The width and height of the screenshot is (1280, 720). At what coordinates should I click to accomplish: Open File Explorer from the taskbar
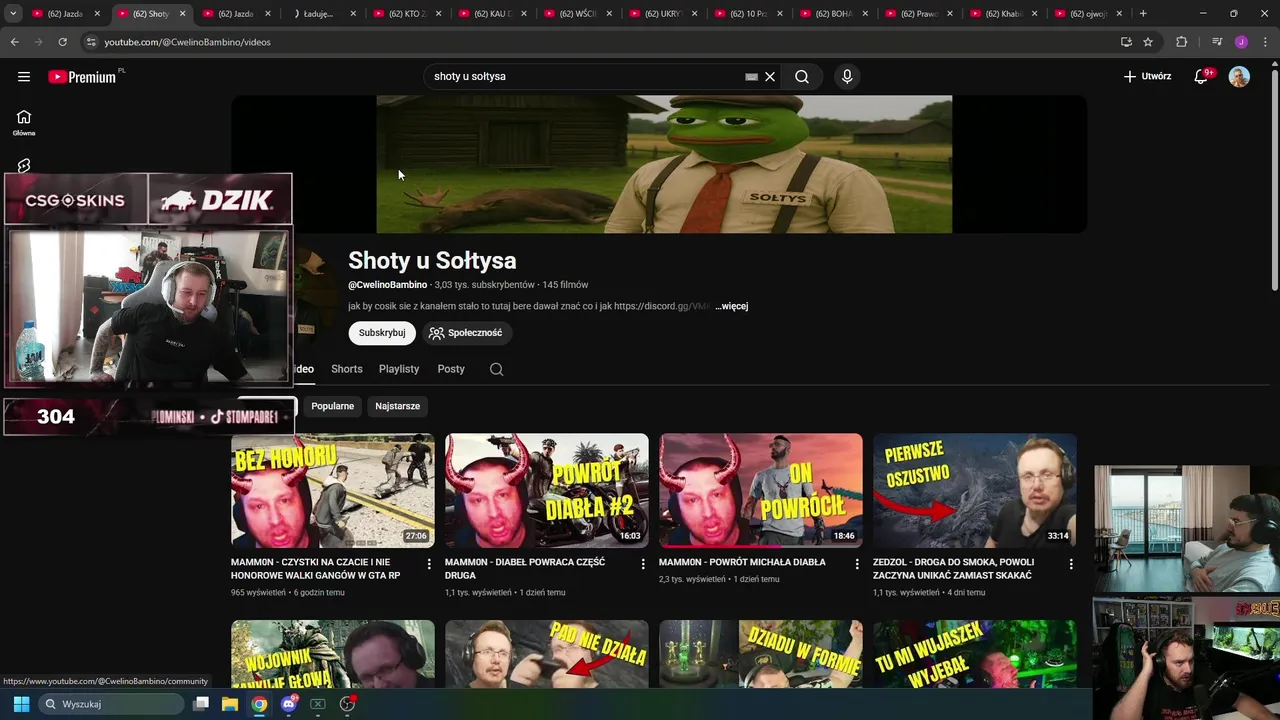point(230,704)
